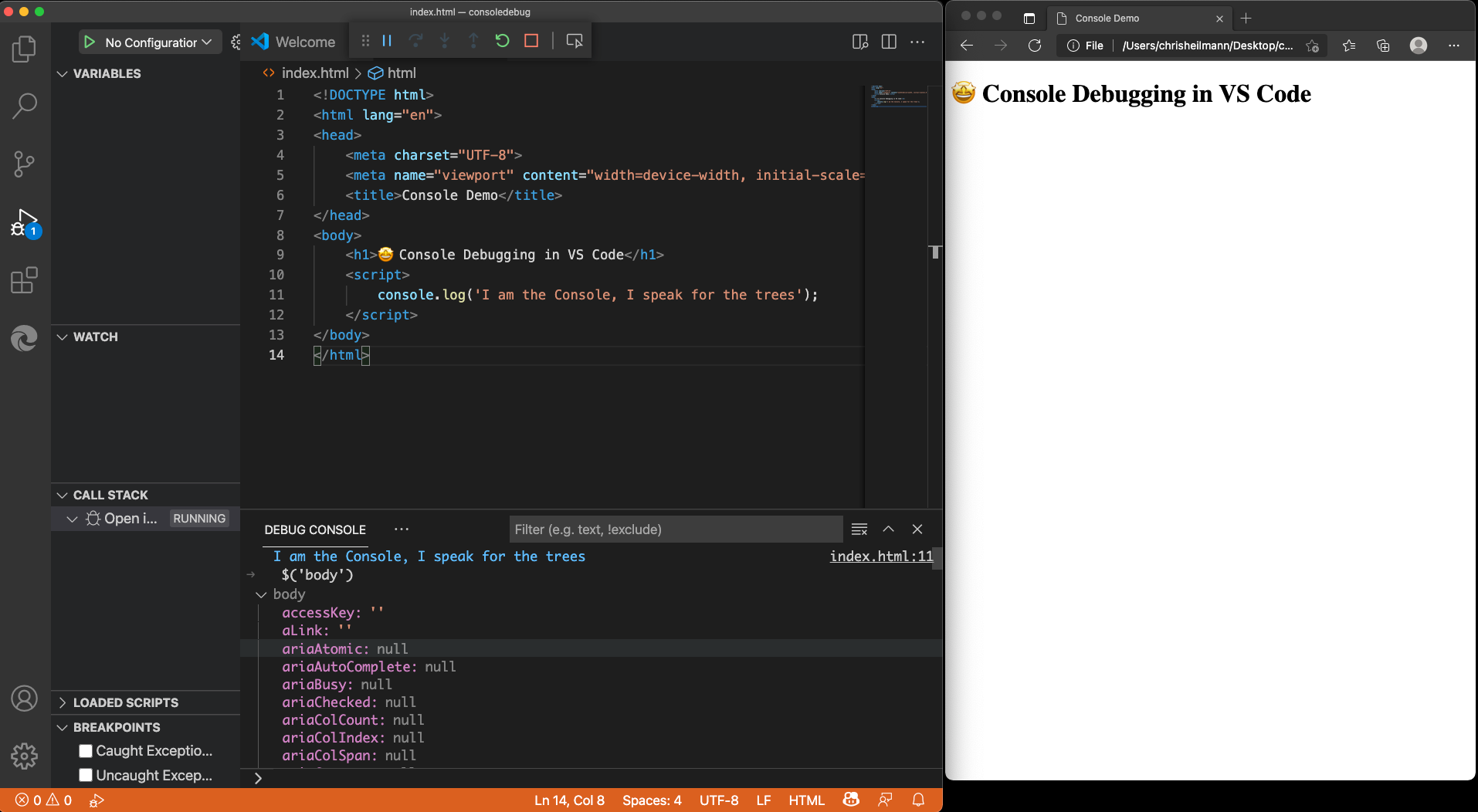
Task: Enable Uncaught Exceptions breakpoint checkbox
Action: 86,775
